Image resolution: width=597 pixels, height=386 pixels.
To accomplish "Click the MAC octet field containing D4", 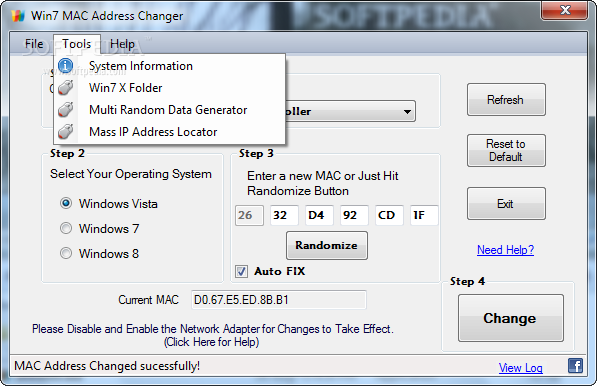I will (x=319, y=215).
